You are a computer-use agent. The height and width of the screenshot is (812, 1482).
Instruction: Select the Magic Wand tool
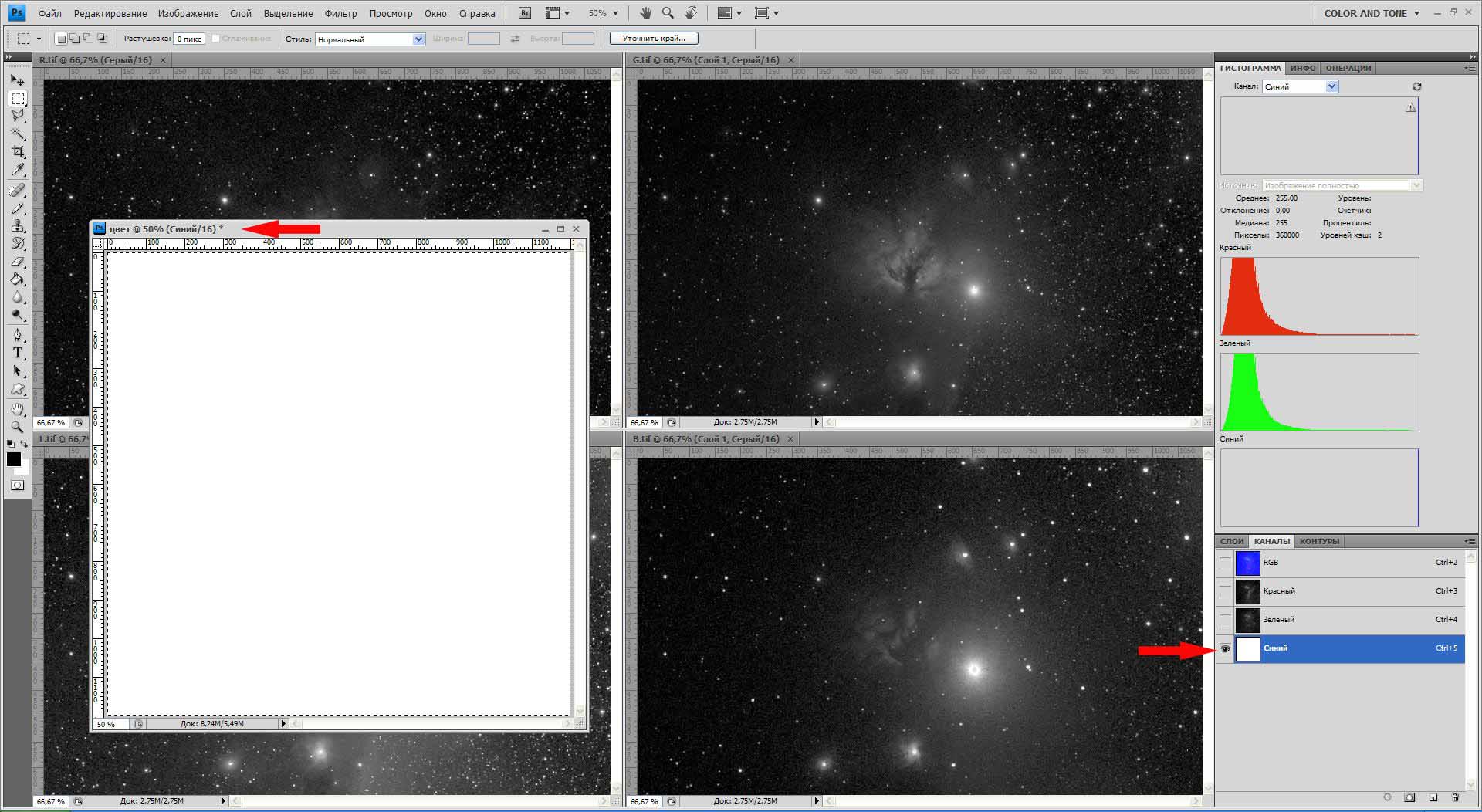coord(18,134)
